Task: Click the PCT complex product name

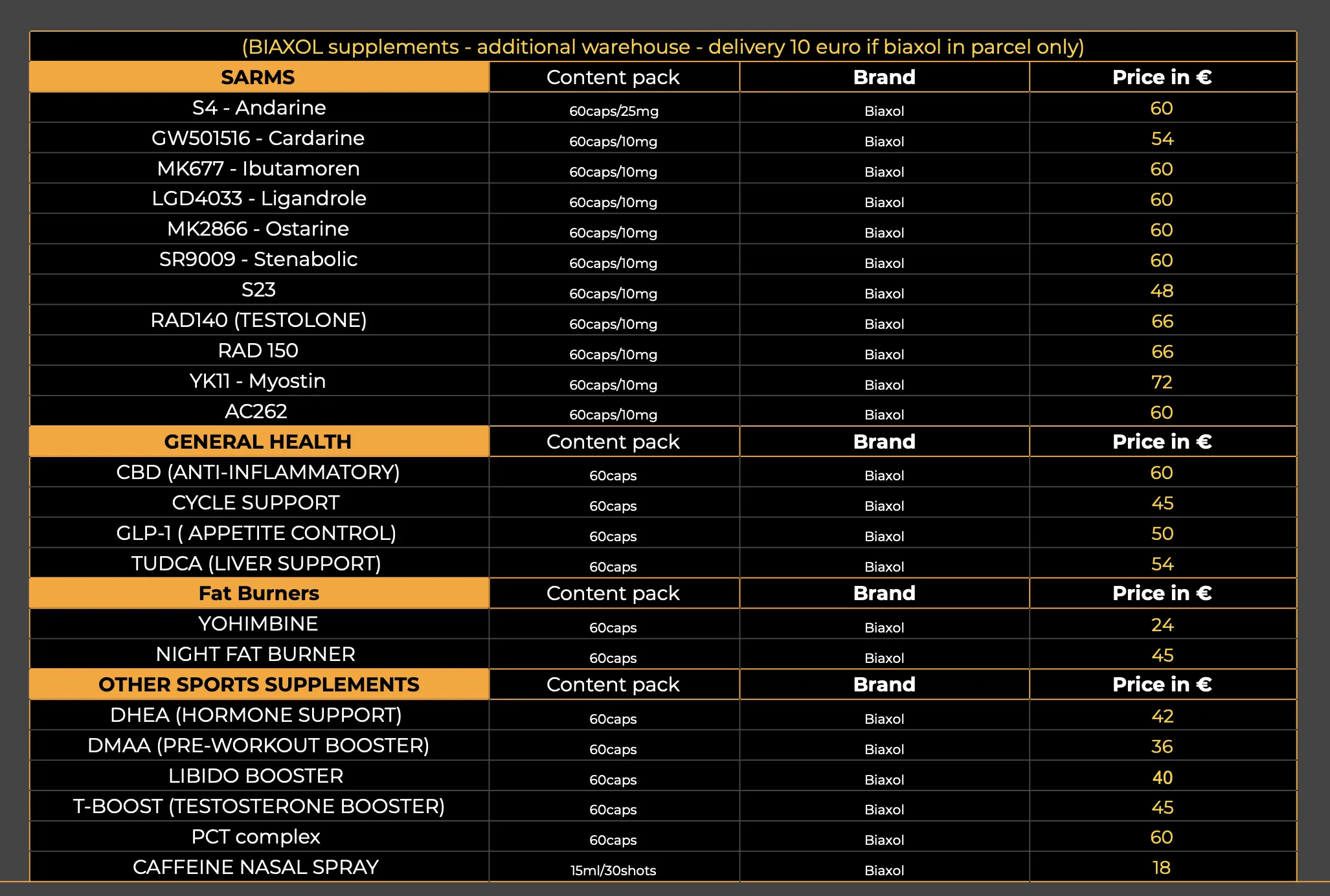Action: [256, 836]
